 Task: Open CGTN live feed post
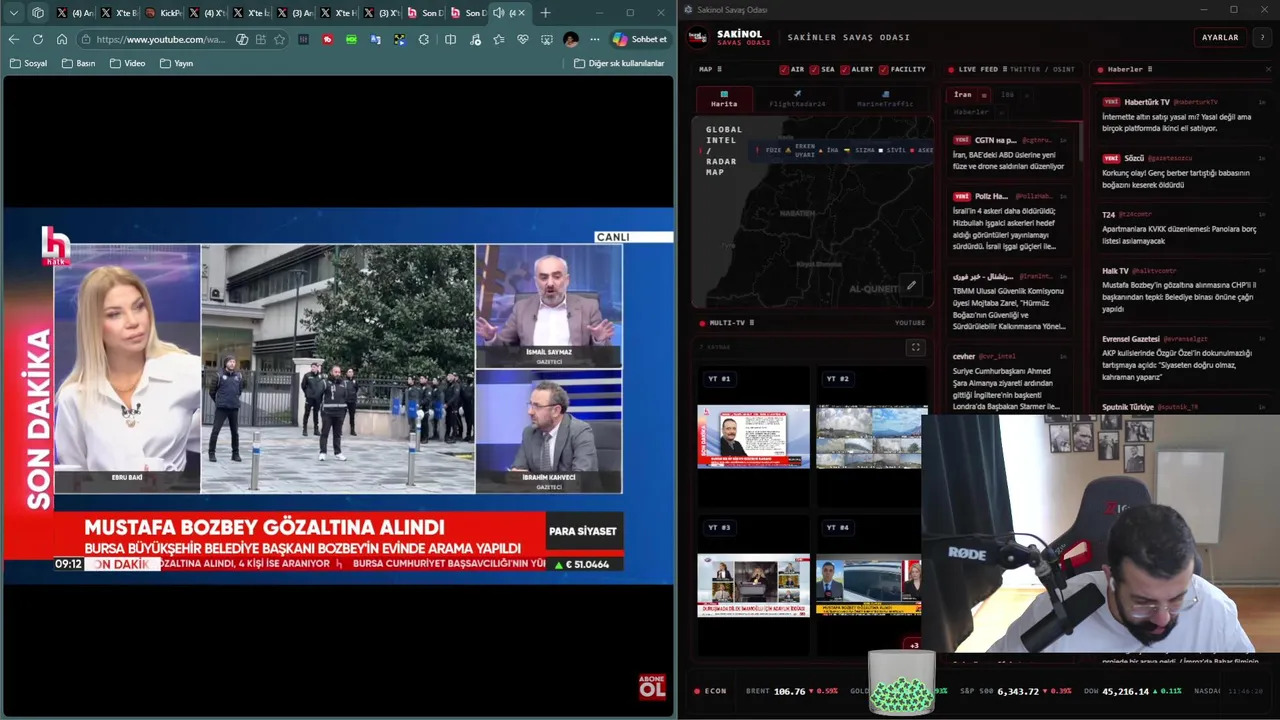(x=1010, y=154)
